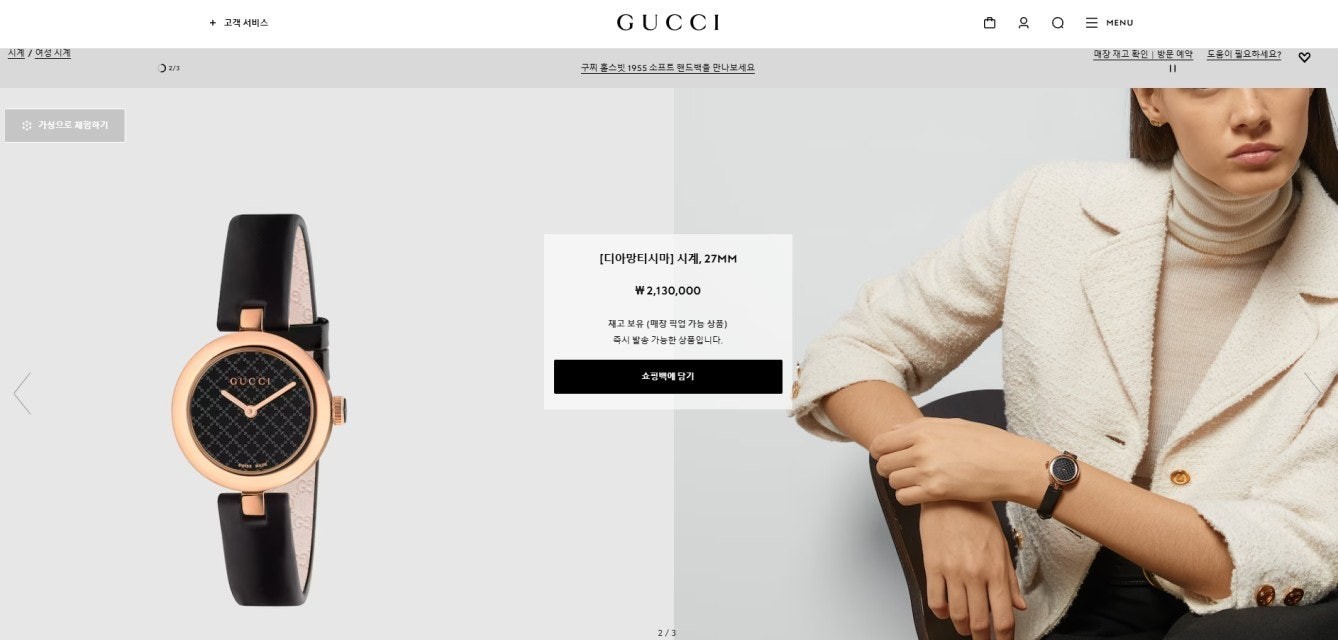The width and height of the screenshot is (1338, 640).
Task: Expand the 고객 서비스 plus menu
Action: tap(239, 22)
